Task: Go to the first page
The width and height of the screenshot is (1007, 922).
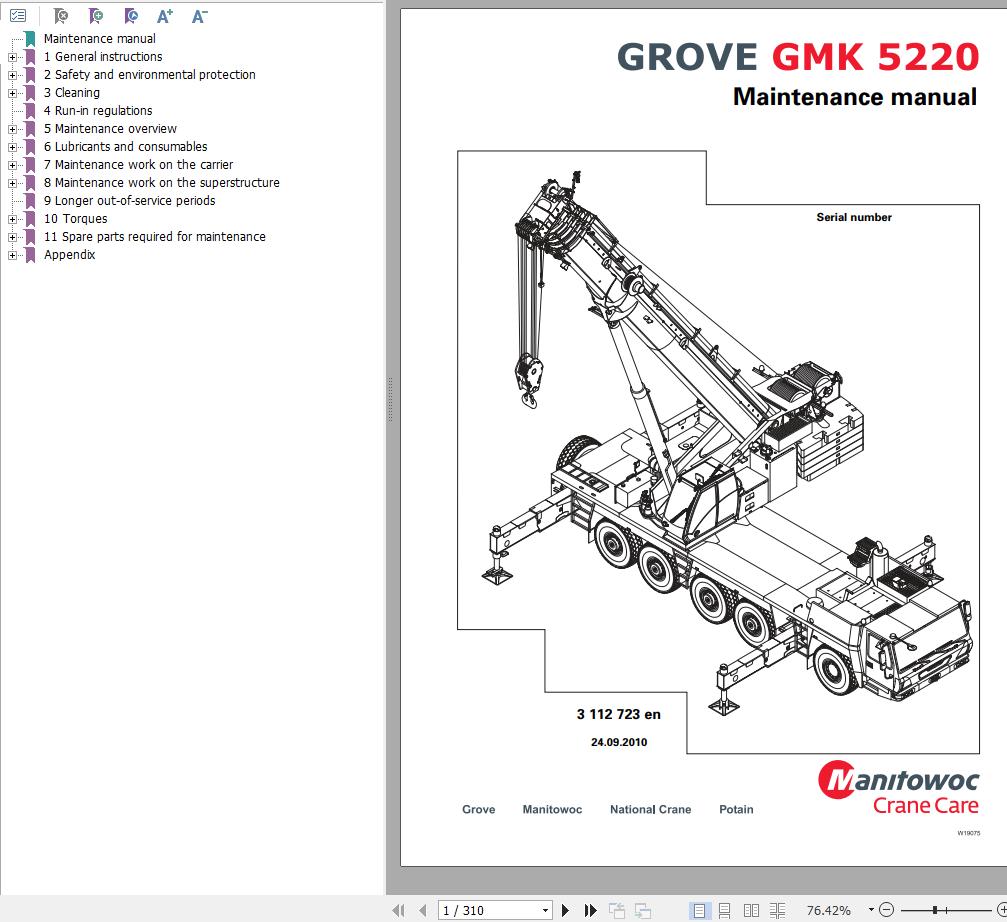Action: (399, 910)
